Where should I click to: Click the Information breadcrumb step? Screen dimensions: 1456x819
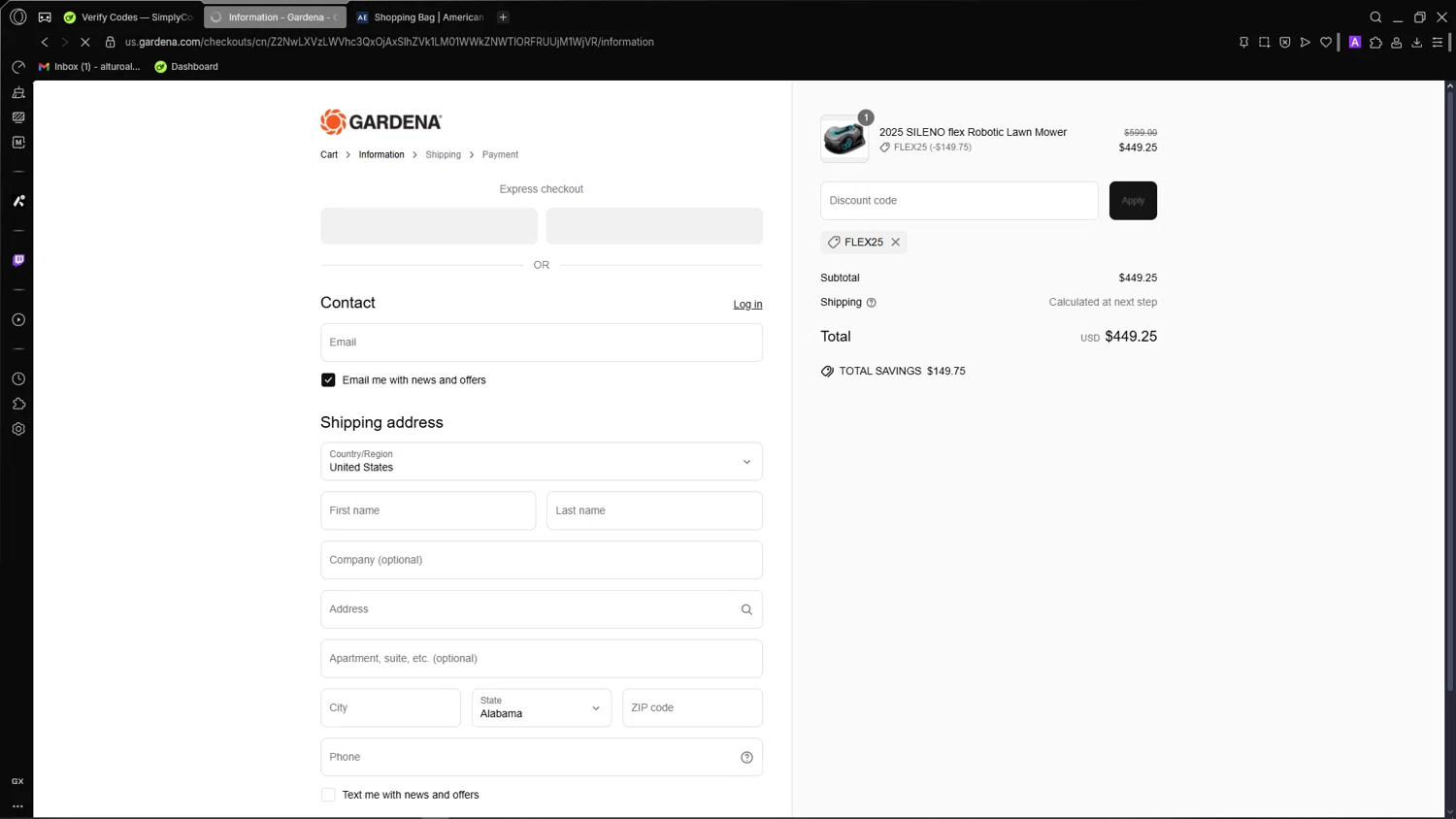(381, 154)
